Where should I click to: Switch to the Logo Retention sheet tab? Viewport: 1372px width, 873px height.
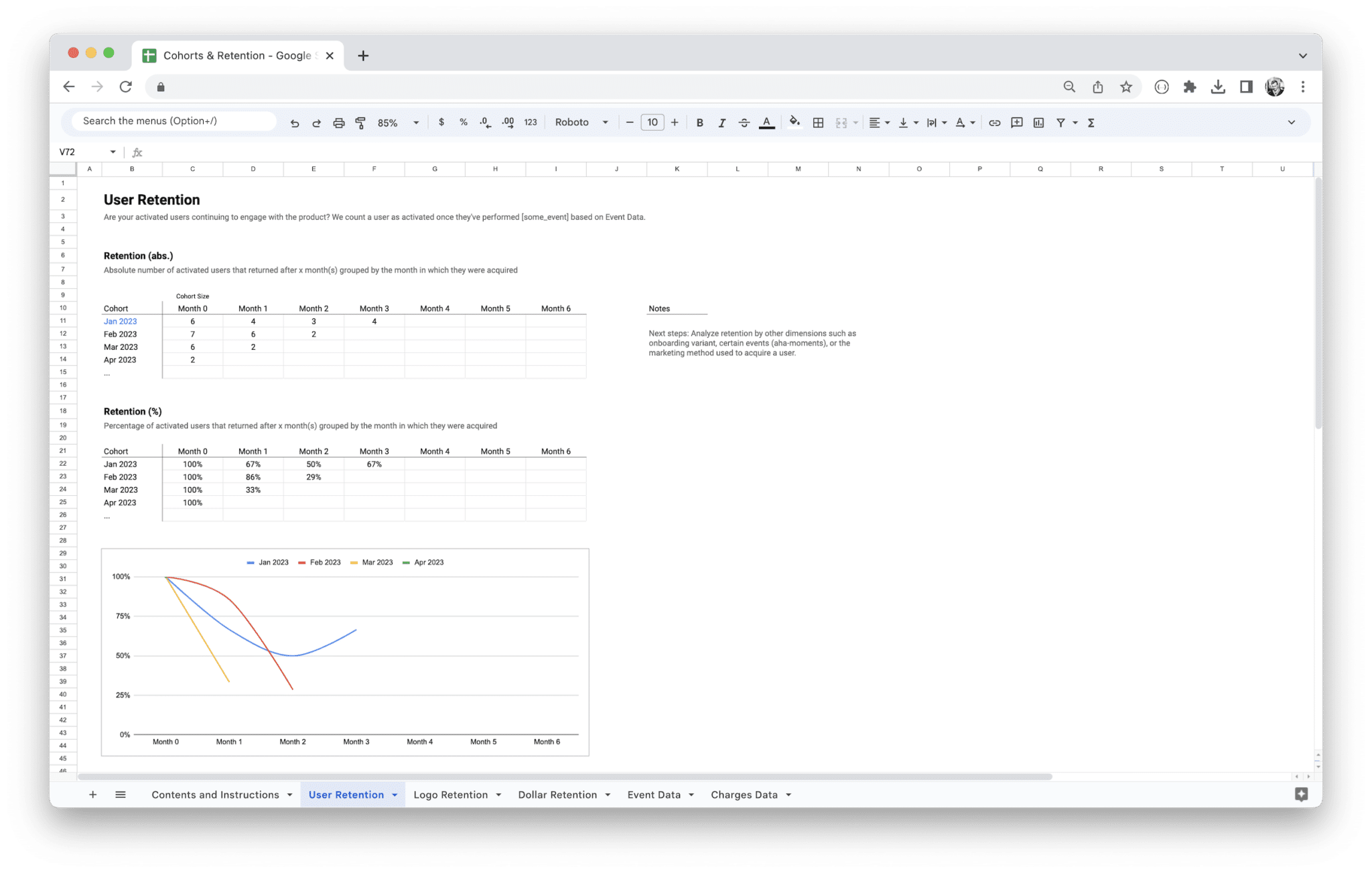(450, 794)
